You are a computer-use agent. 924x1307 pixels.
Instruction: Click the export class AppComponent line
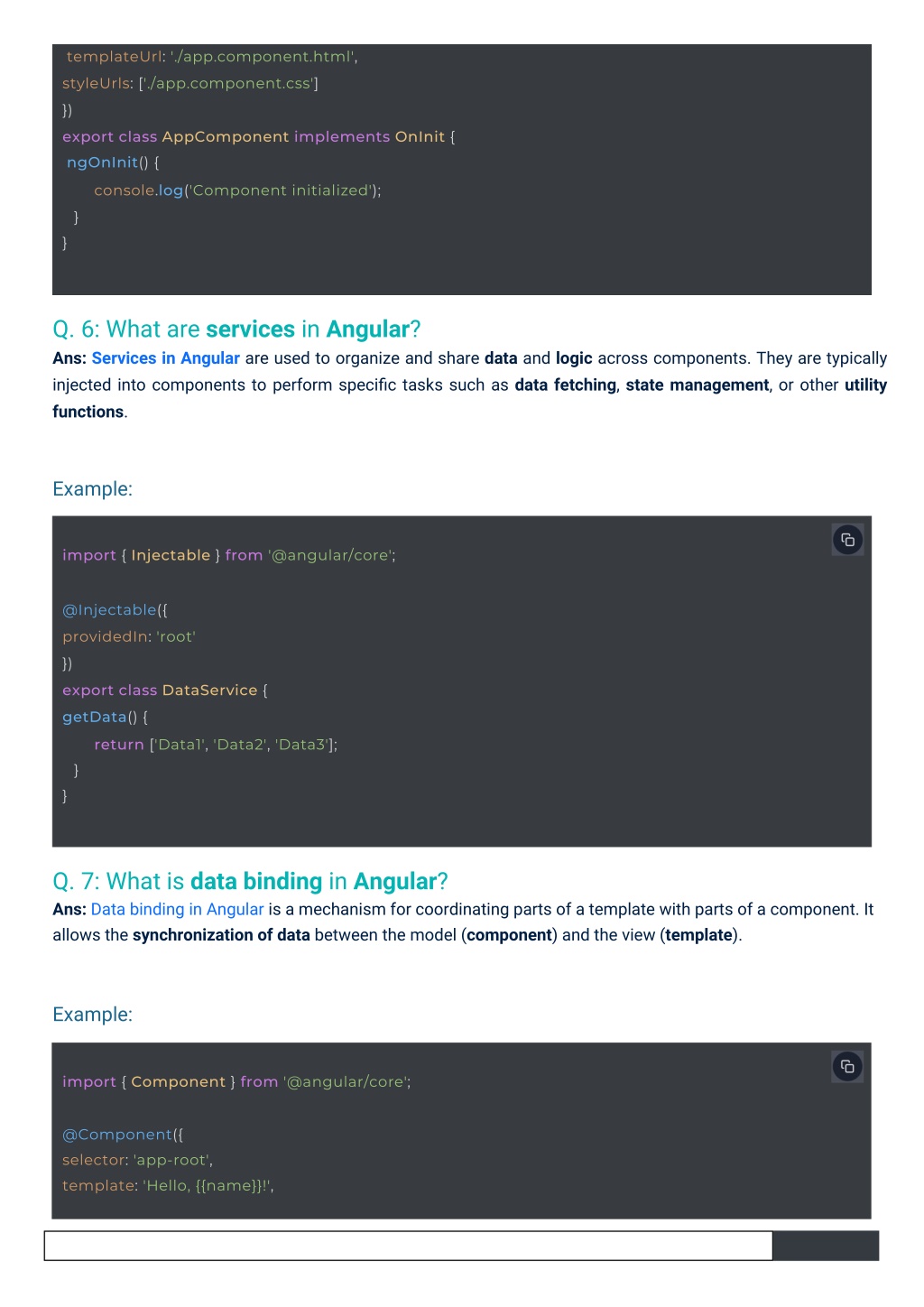coord(259,136)
